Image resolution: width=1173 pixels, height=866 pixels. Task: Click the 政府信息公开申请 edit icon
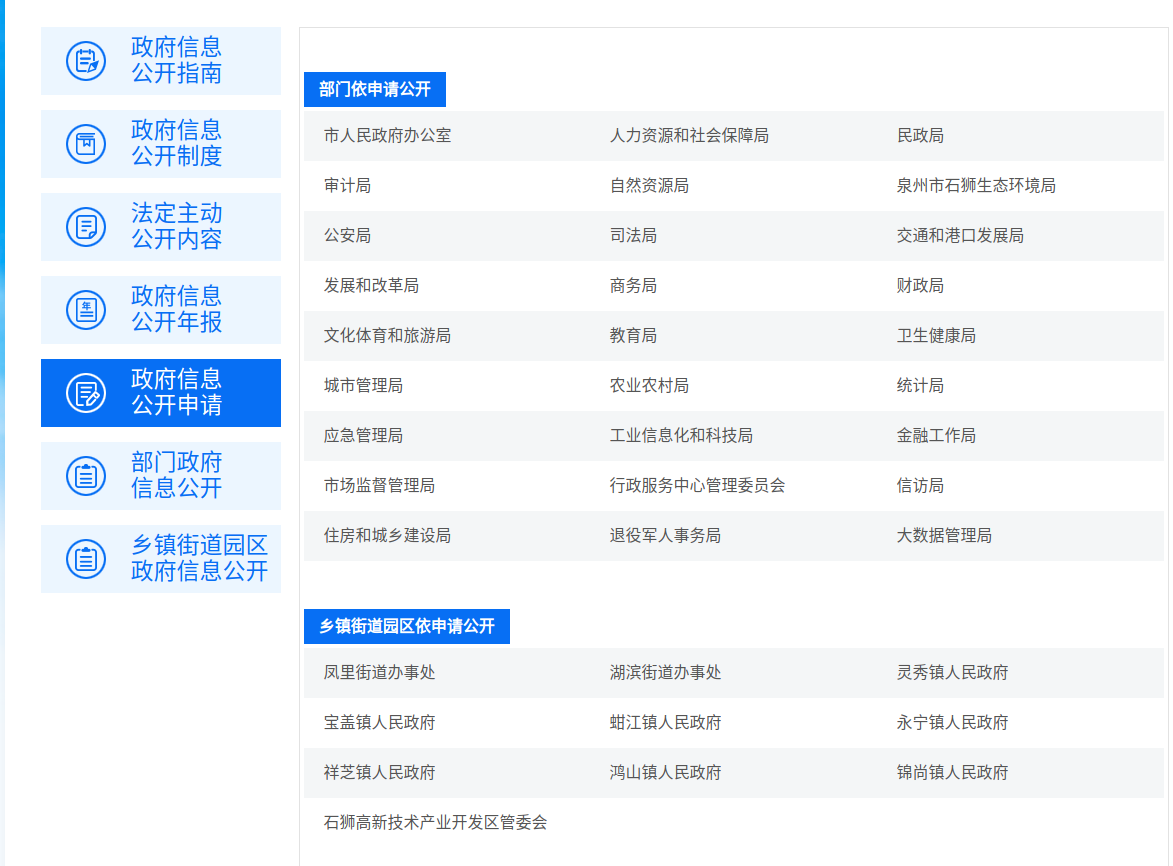tap(86, 393)
